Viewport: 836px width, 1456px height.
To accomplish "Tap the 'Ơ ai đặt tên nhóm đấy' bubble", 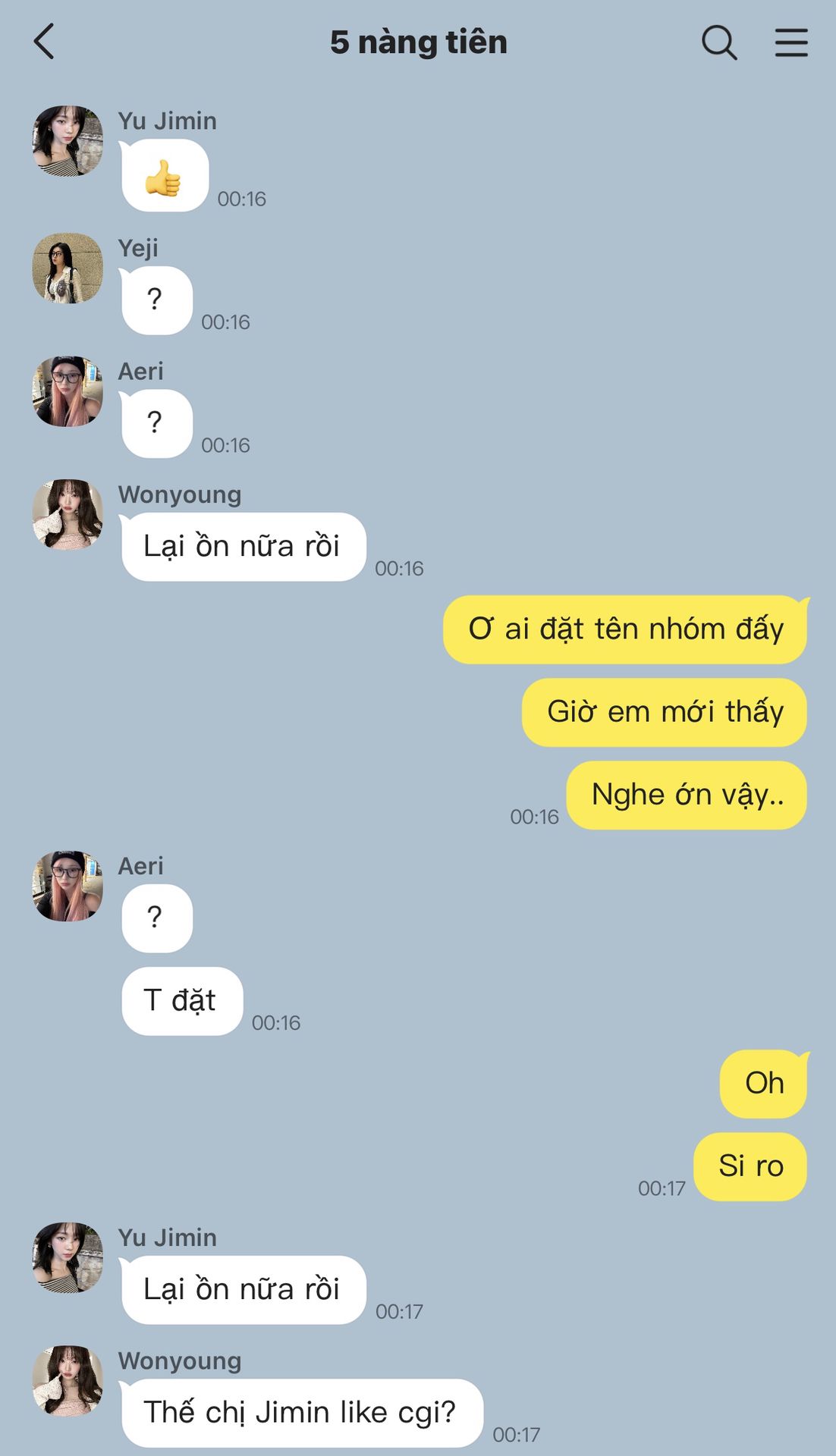I will [625, 629].
